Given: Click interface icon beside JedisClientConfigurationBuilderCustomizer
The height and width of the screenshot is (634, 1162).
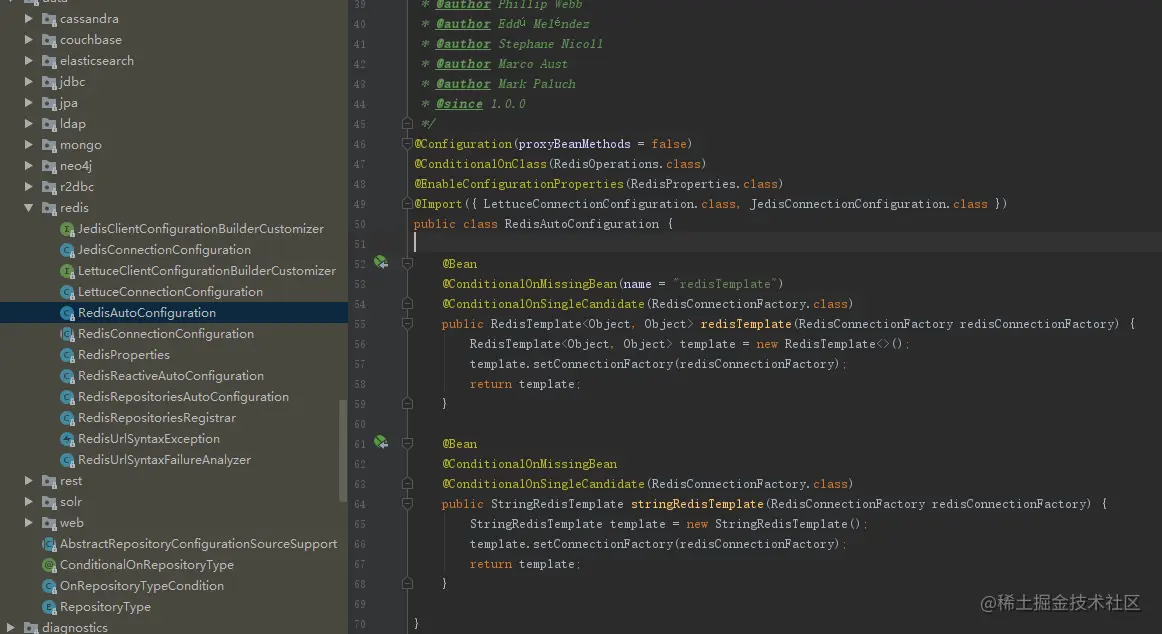Looking at the screenshot, I should pos(67,229).
